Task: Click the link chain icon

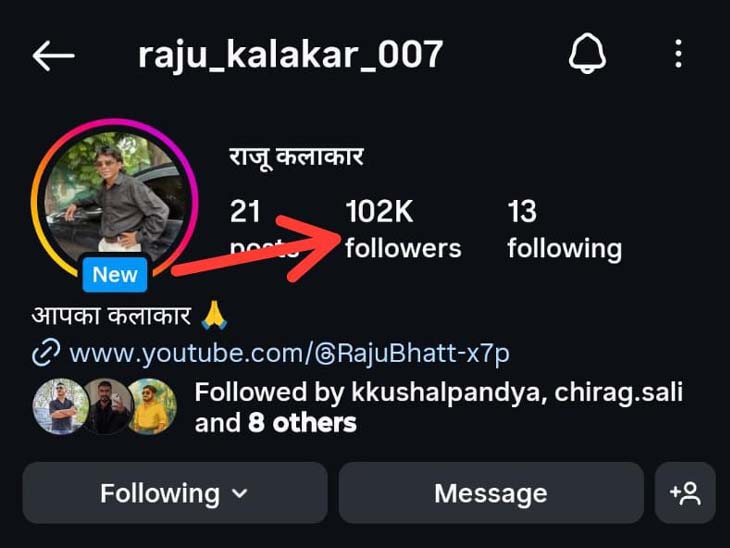Action: 46,353
